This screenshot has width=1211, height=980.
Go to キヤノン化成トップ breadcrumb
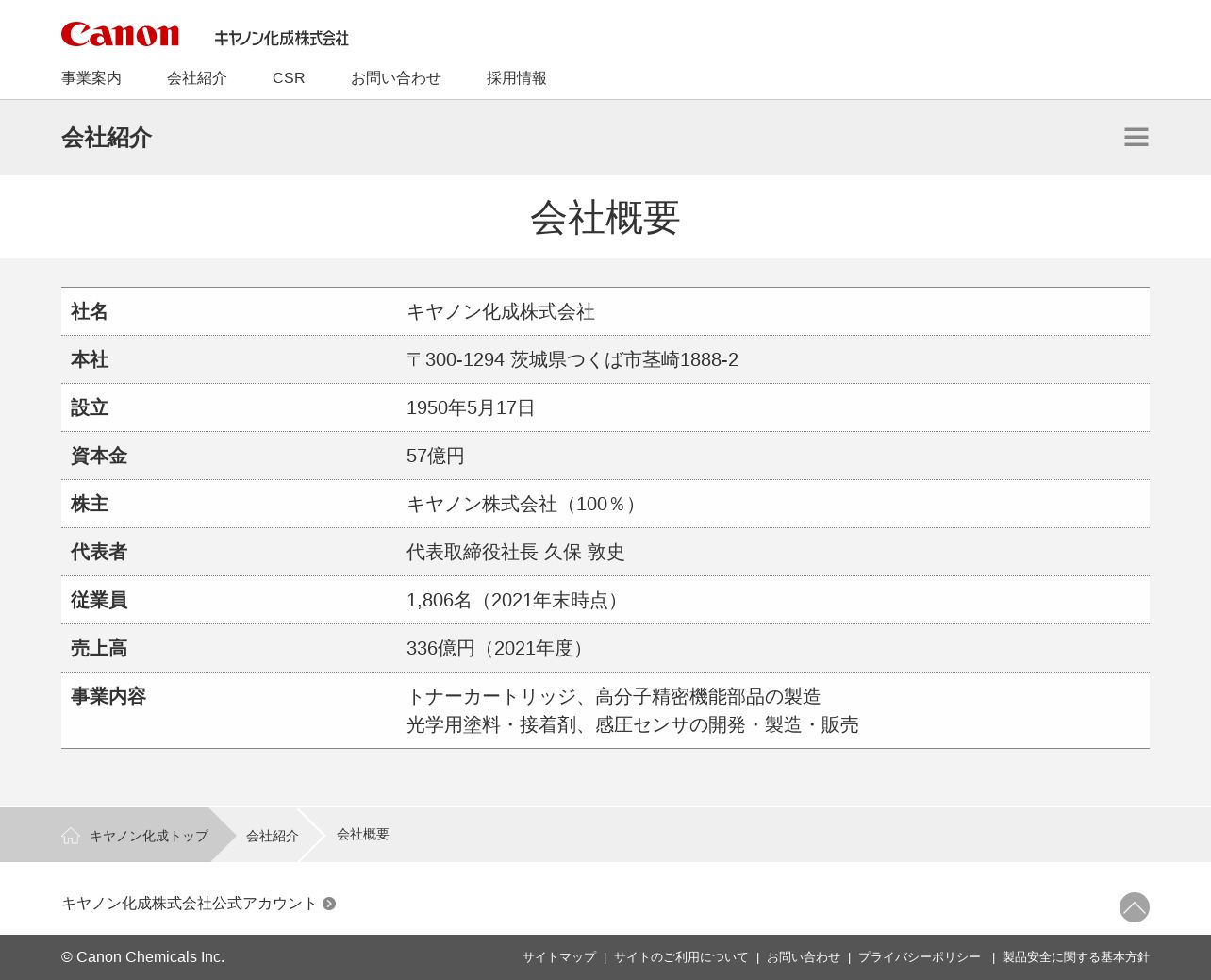[x=149, y=836]
